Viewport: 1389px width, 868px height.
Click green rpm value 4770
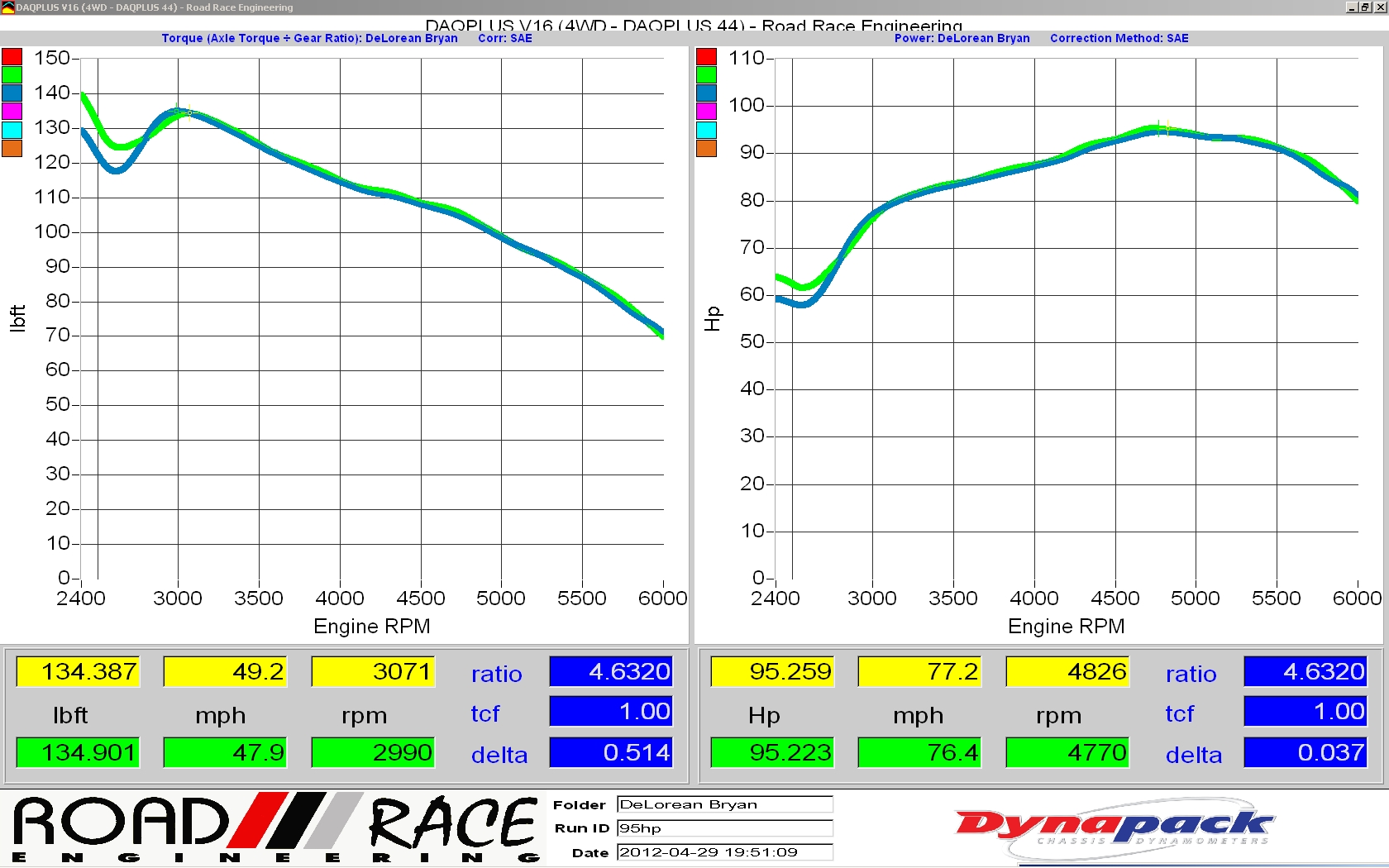(x=1067, y=752)
